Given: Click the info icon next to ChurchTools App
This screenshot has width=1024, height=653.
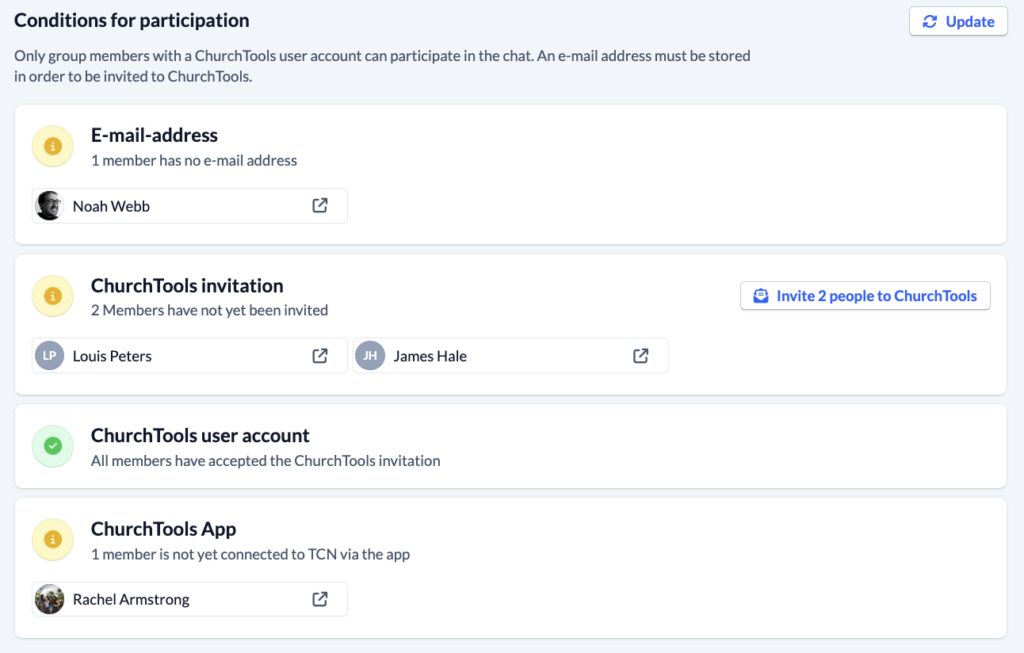Looking at the screenshot, I should tap(52, 539).
